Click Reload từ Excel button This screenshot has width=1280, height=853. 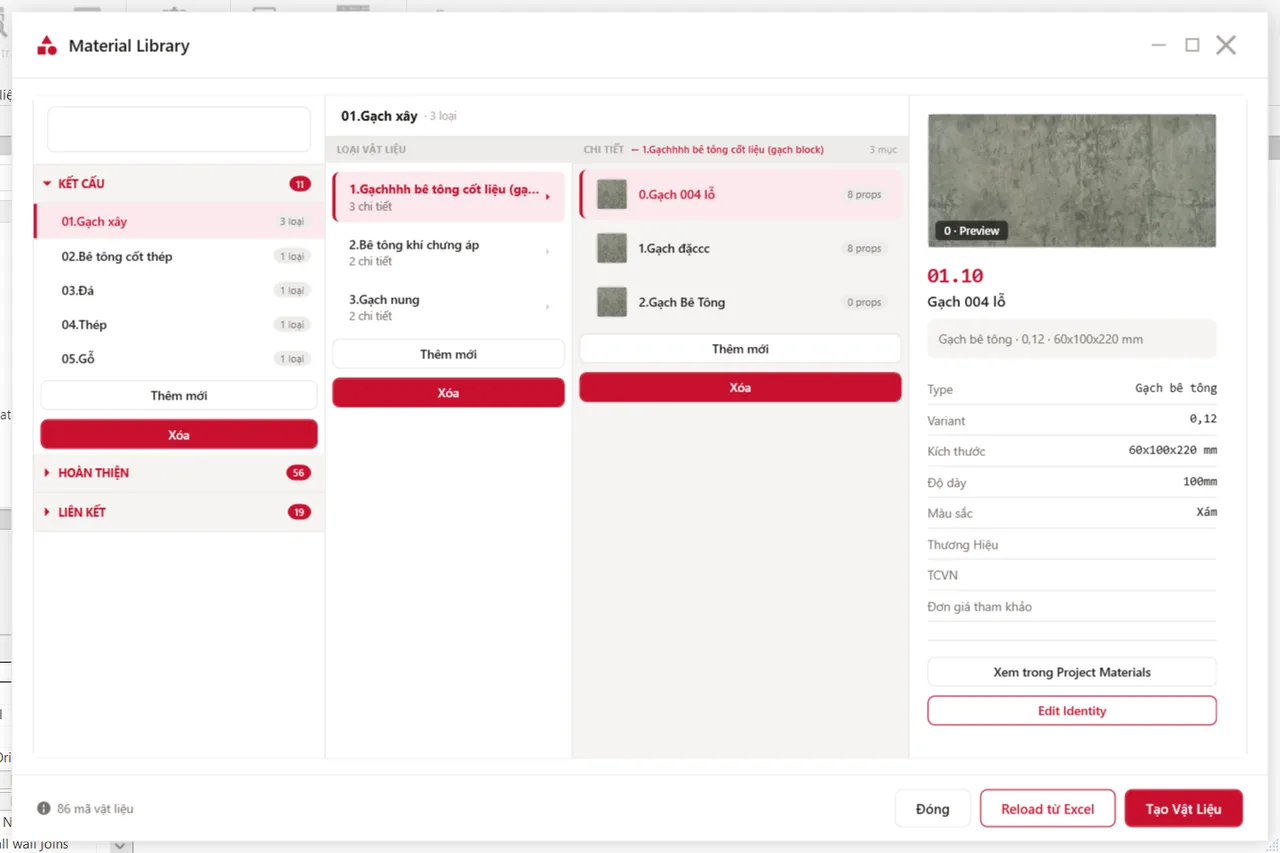click(1048, 809)
